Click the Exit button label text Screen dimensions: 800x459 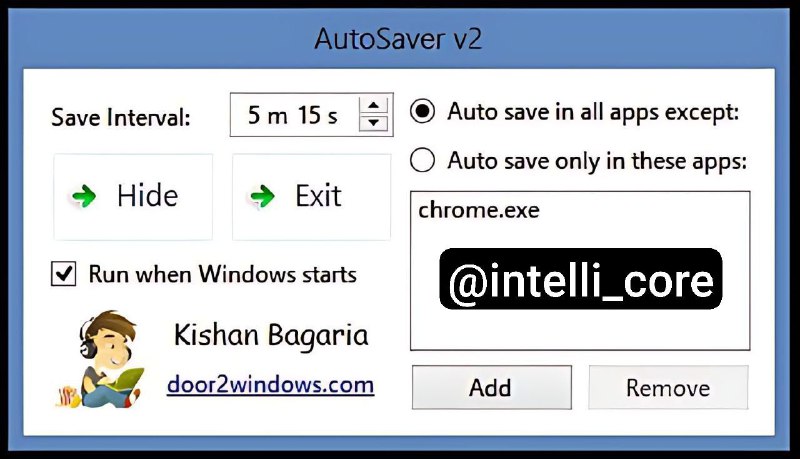click(318, 196)
